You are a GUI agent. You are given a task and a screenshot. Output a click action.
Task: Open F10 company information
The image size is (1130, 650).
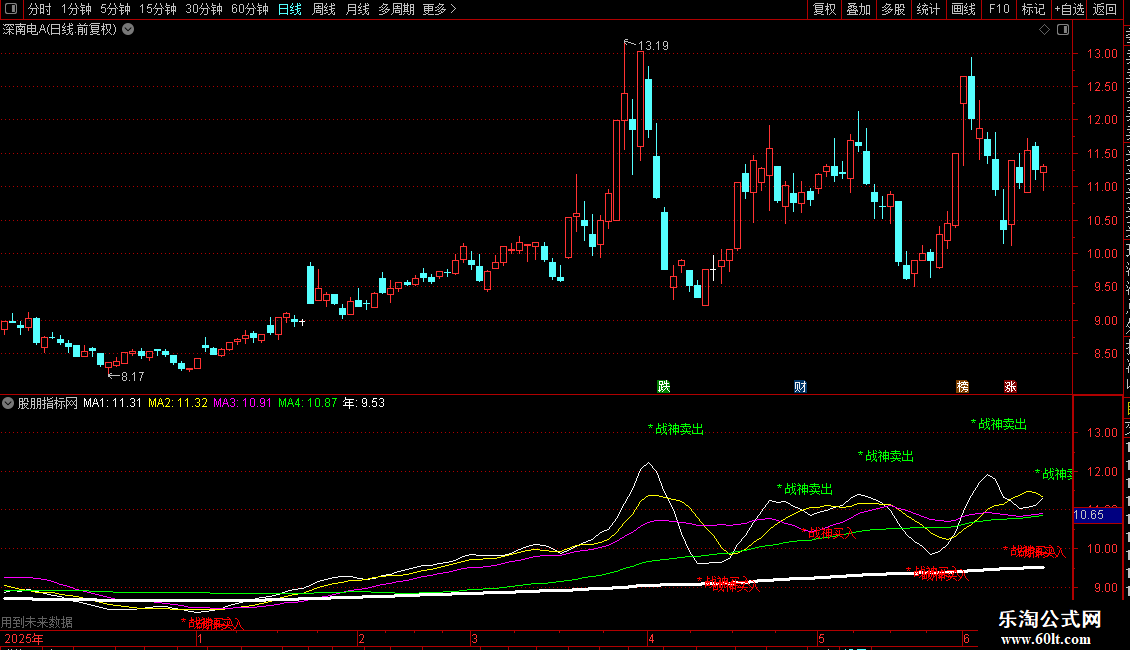(999, 9)
